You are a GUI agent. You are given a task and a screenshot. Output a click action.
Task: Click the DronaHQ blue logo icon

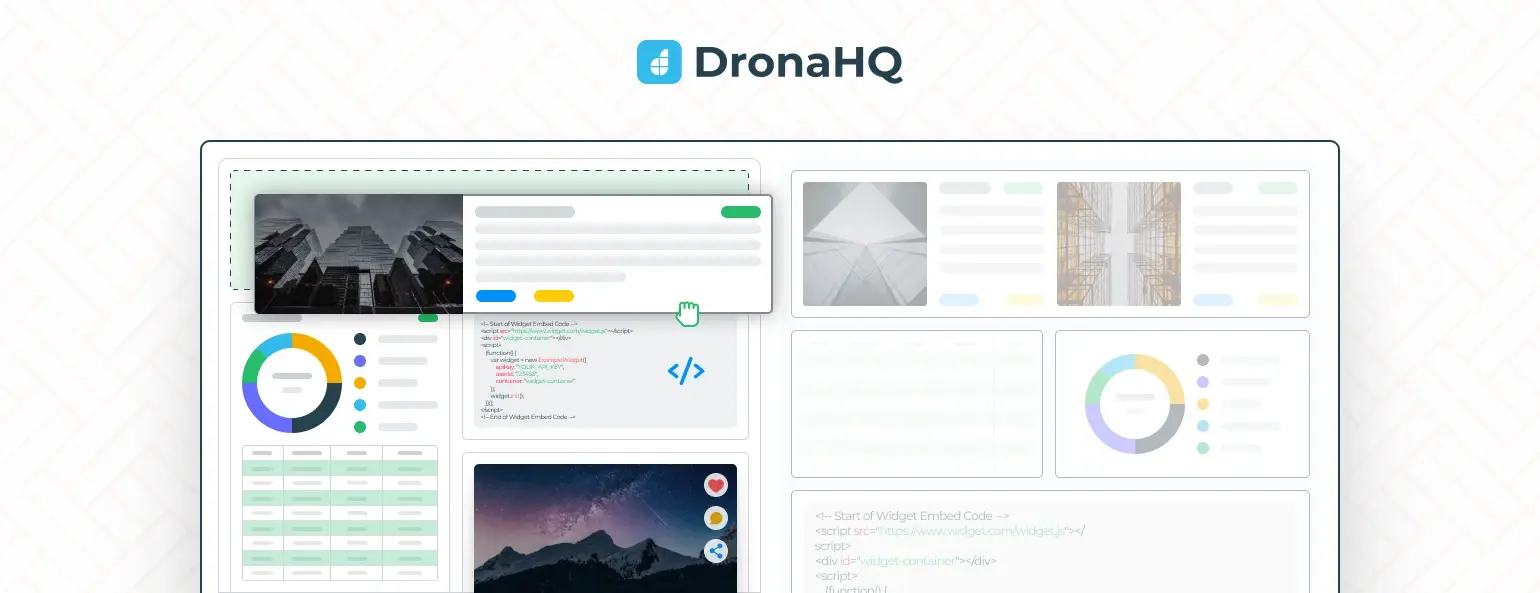pos(658,62)
